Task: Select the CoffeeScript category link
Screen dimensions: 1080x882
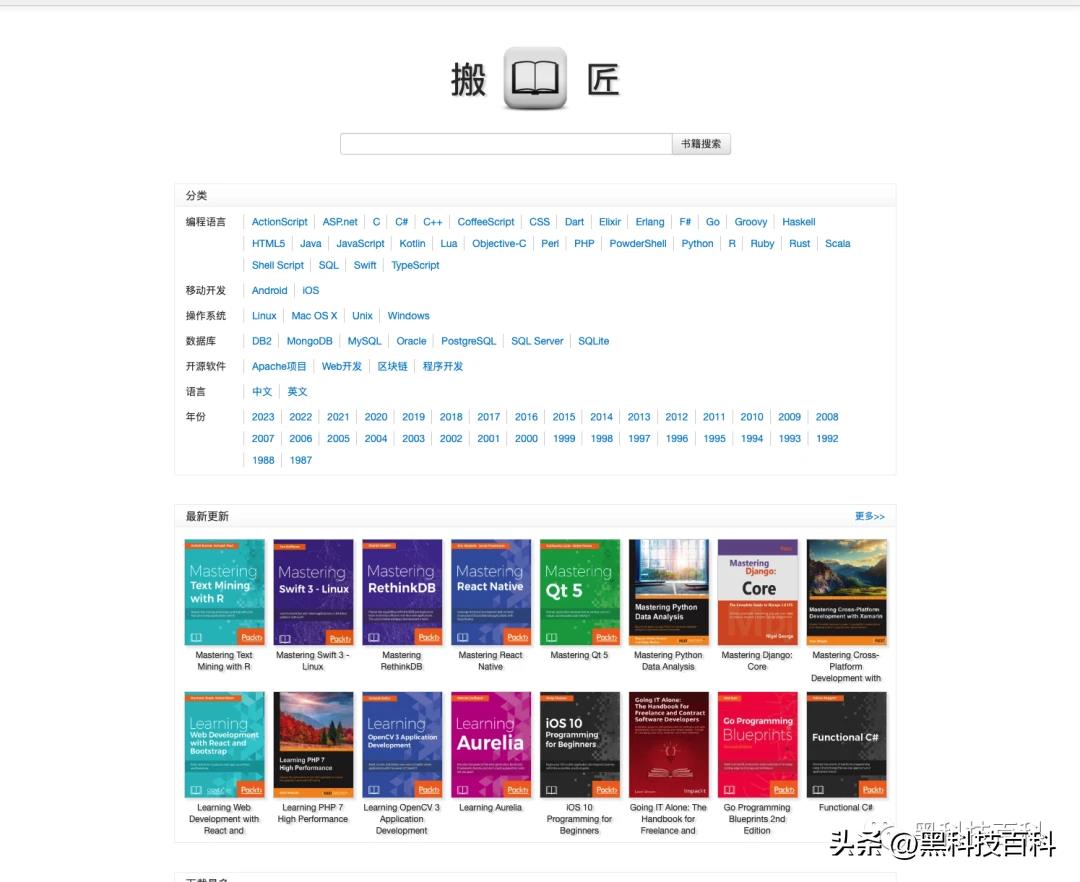Action: click(x=486, y=222)
